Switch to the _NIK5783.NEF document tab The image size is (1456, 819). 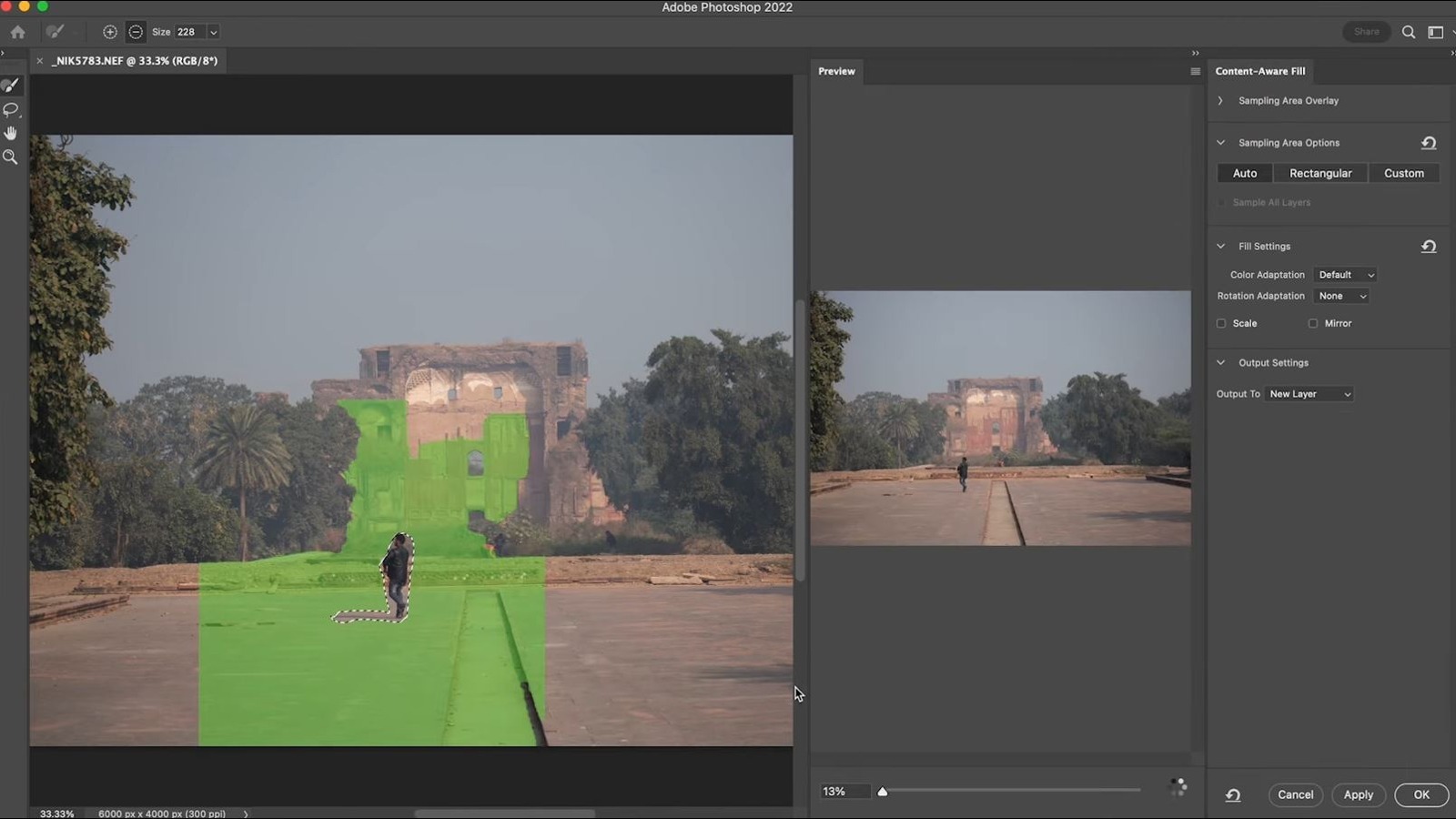click(x=135, y=61)
